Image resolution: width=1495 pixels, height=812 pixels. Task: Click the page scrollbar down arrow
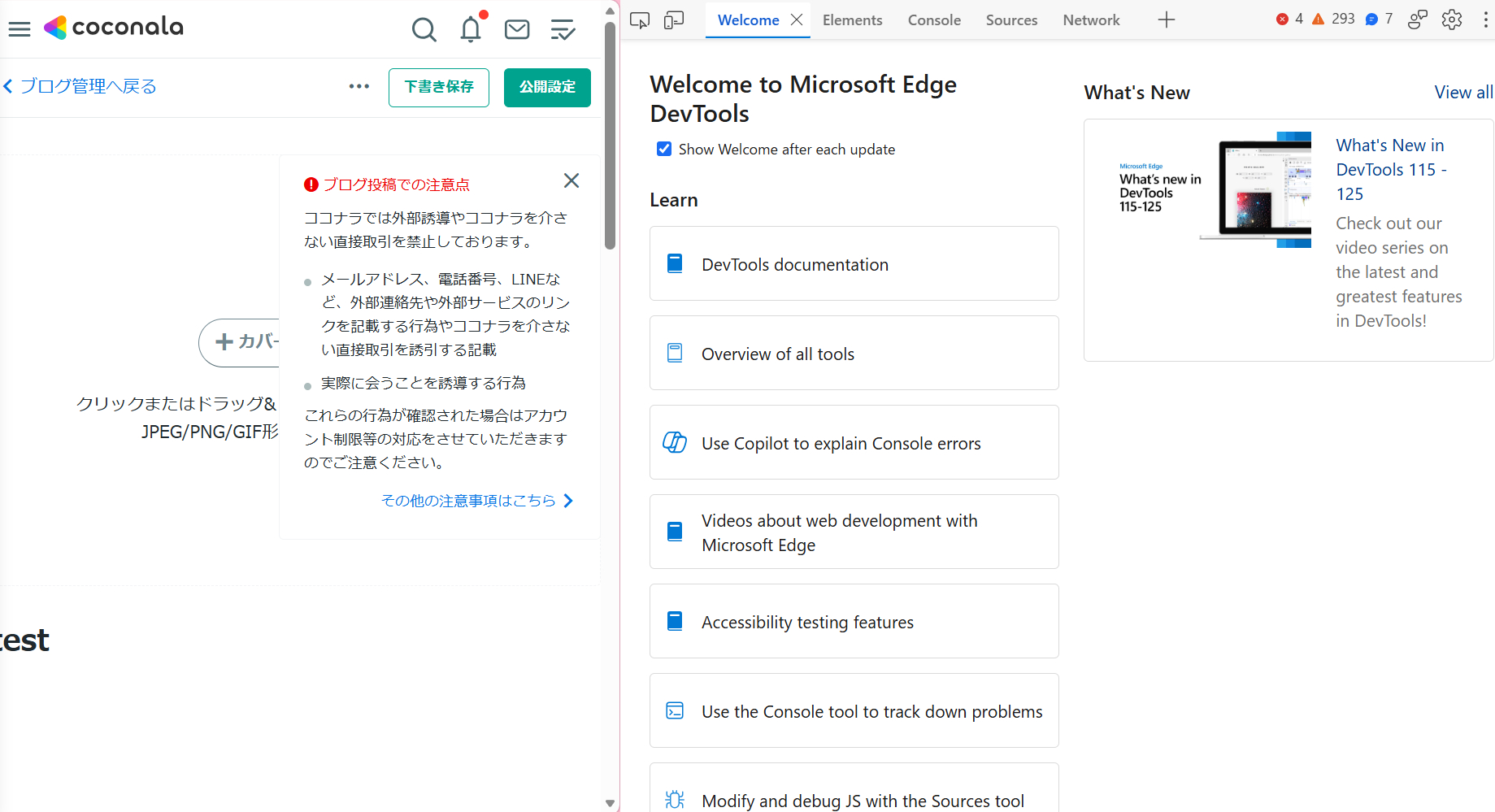point(610,803)
